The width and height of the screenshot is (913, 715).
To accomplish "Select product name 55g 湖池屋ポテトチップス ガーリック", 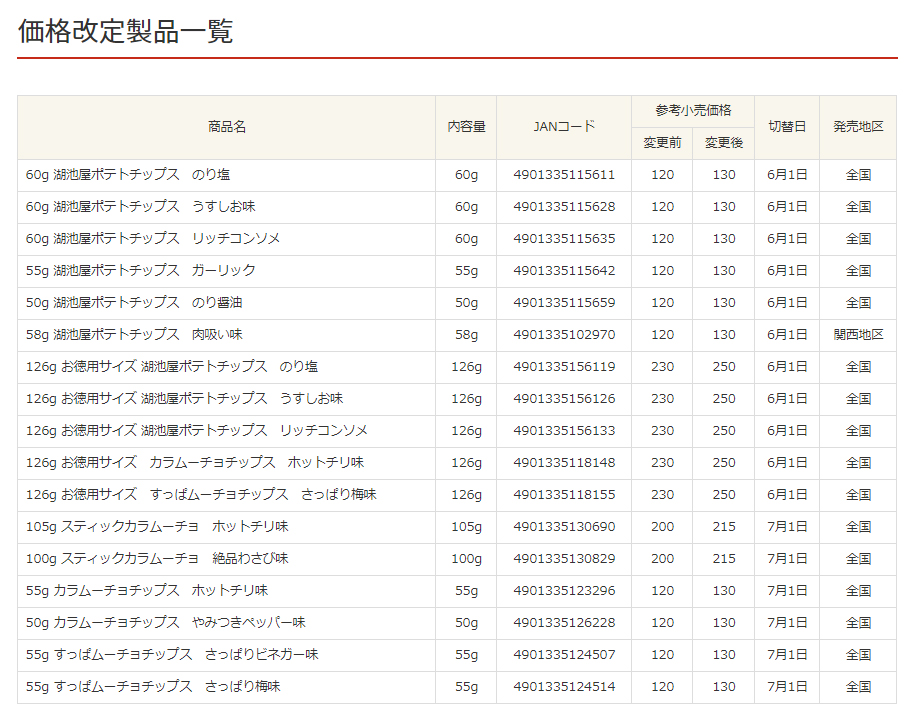I will (x=140, y=271).
